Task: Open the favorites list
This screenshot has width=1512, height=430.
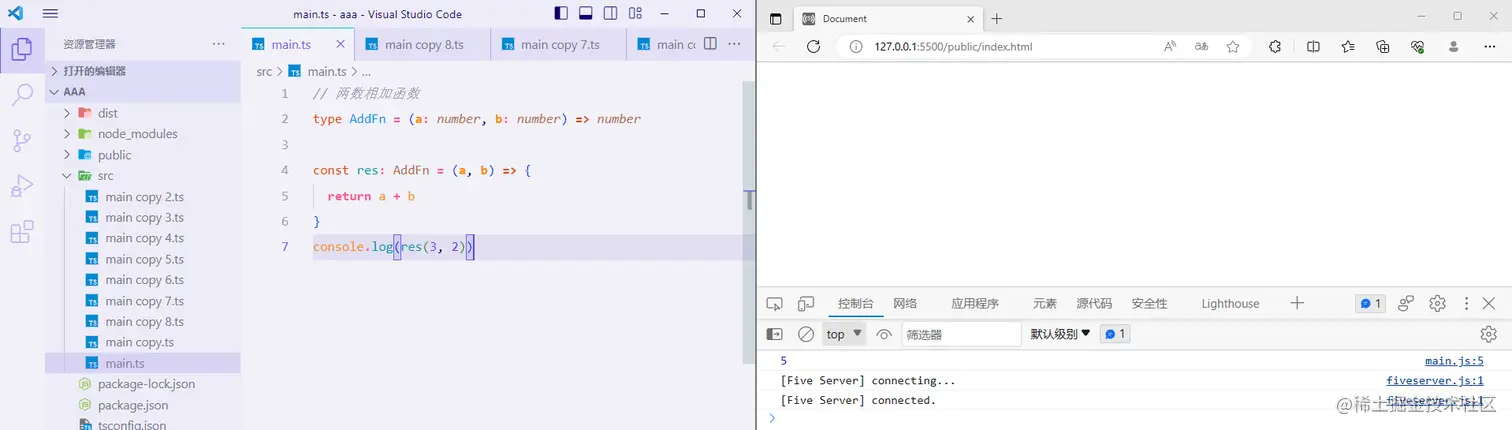Action: click(x=1348, y=47)
